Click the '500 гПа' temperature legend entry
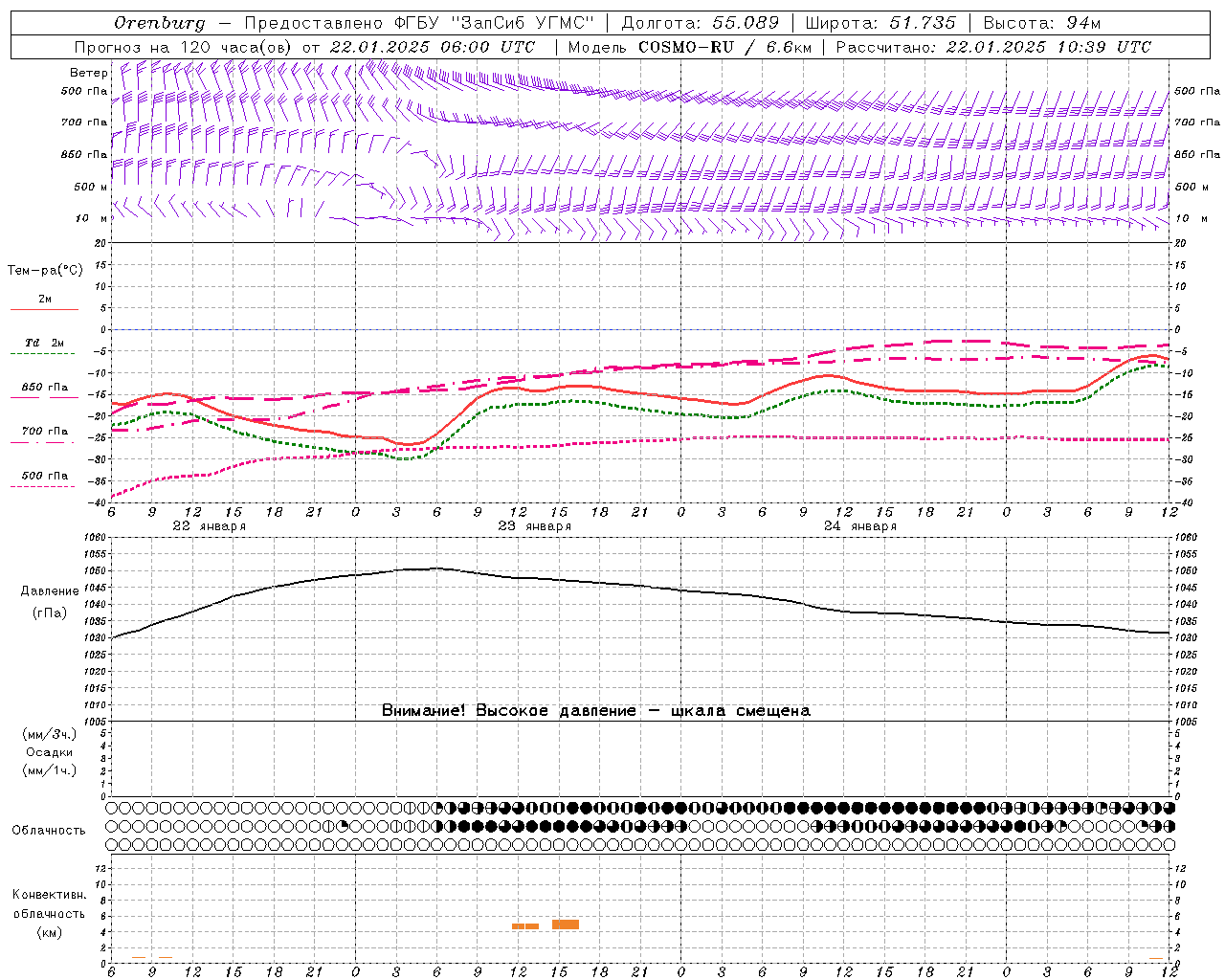1225x980 pixels. pyautogui.click(x=44, y=476)
